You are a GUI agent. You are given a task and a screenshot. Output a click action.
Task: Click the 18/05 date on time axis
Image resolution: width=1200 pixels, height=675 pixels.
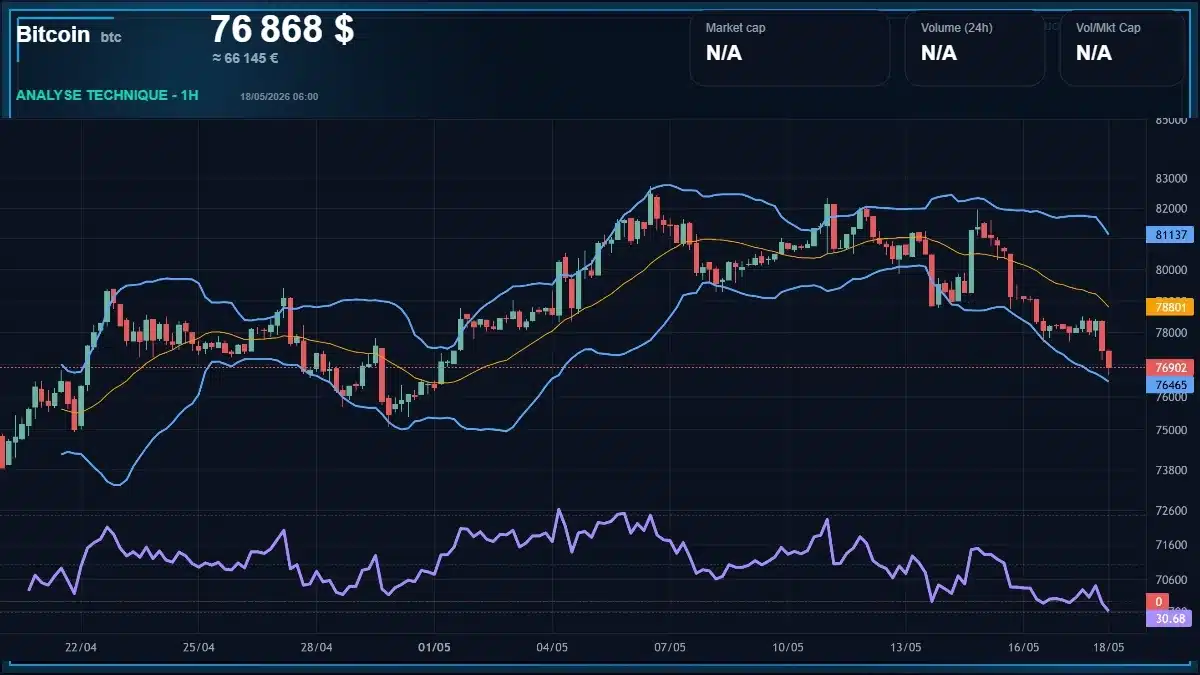(x=1108, y=647)
